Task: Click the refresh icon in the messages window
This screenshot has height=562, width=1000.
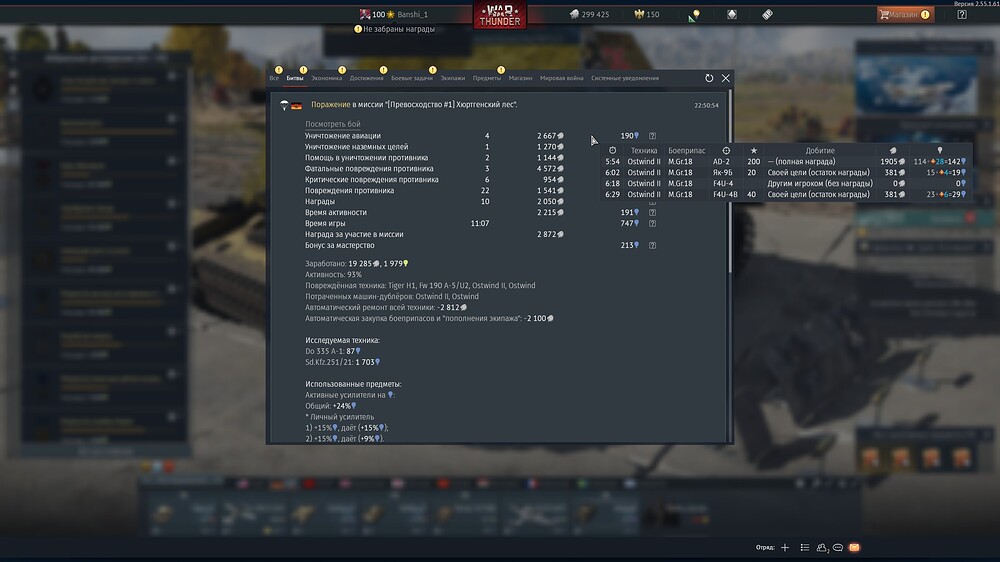Action: tap(709, 78)
